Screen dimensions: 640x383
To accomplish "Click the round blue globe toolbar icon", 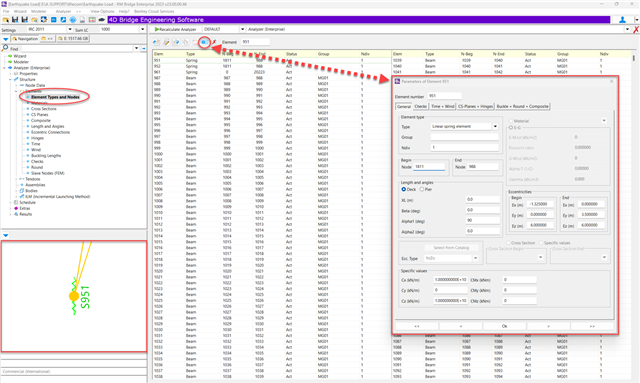I will point(73,20).
